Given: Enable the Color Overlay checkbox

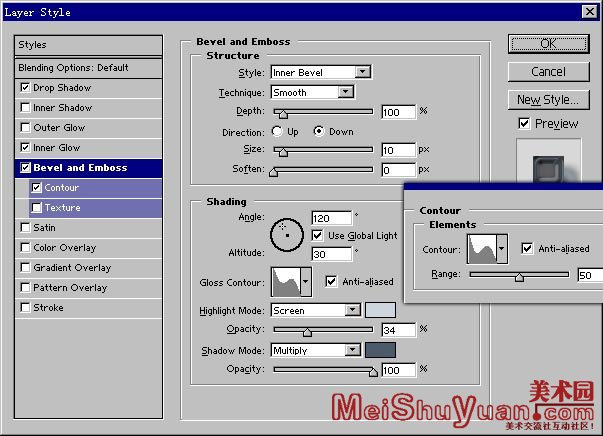Looking at the screenshot, I should tap(25, 248).
